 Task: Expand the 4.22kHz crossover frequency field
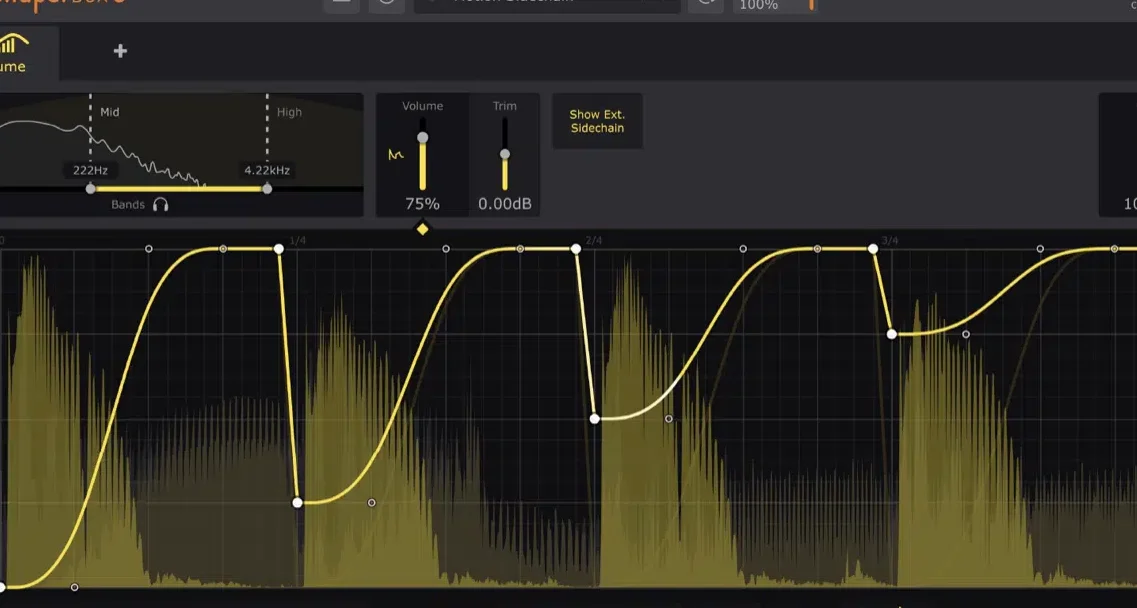(265, 170)
